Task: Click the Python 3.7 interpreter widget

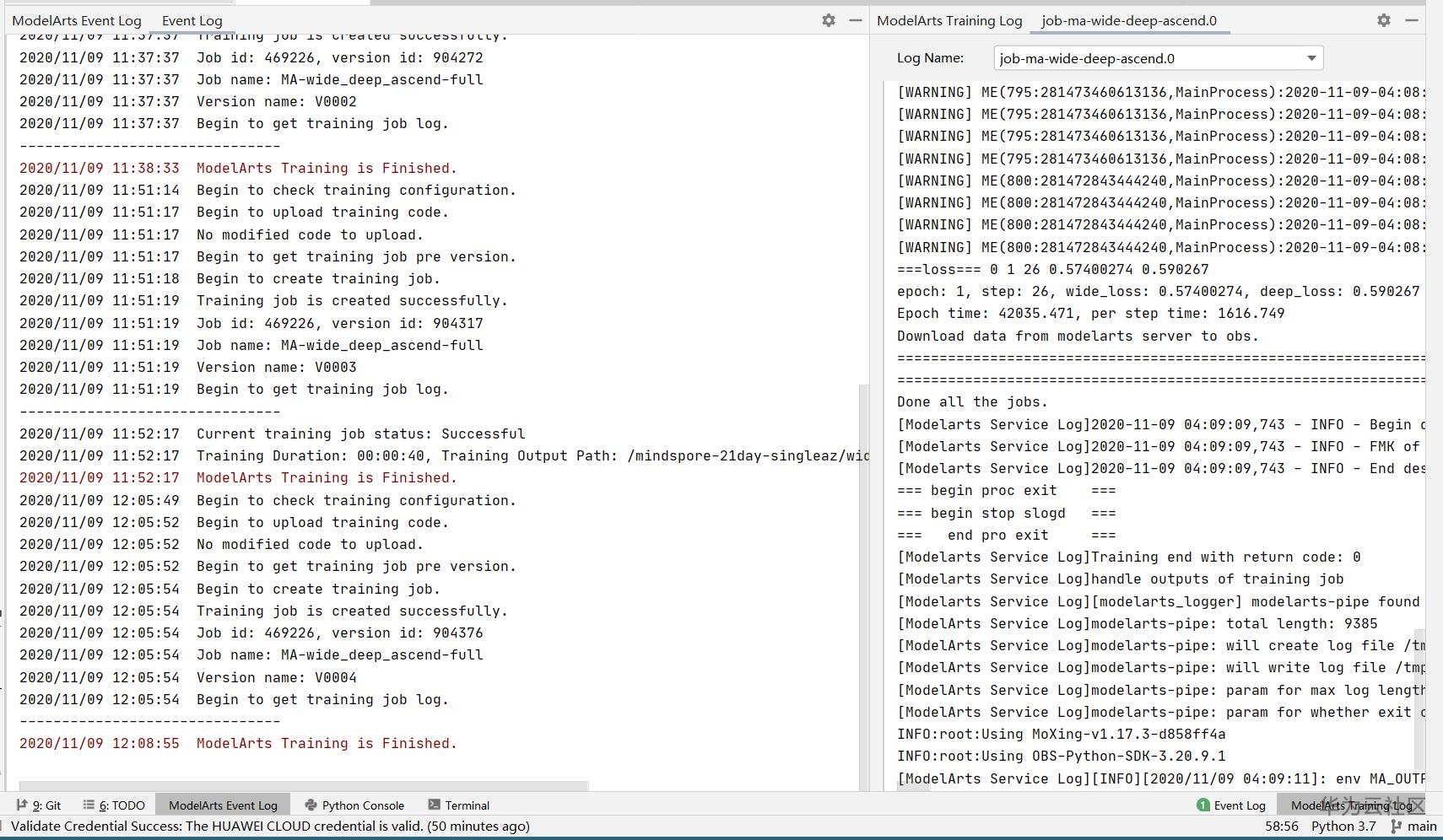Action: point(1343,827)
